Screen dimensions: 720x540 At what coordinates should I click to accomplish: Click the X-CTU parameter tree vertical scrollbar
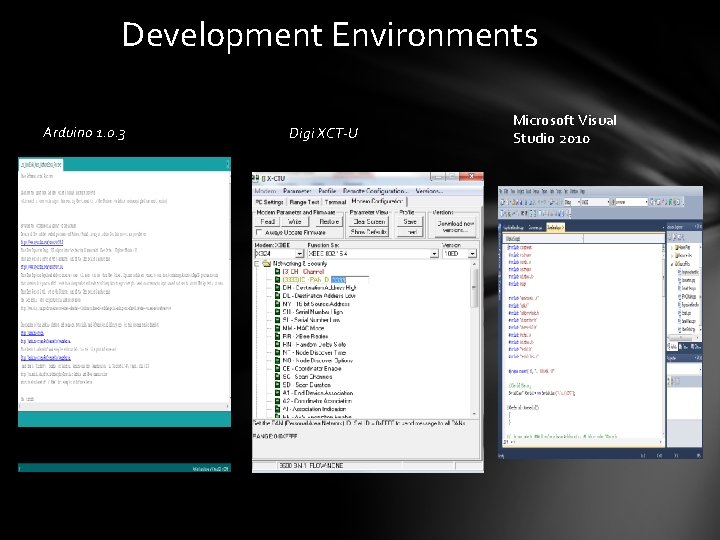pyautogui.click(x=475, y=339)
